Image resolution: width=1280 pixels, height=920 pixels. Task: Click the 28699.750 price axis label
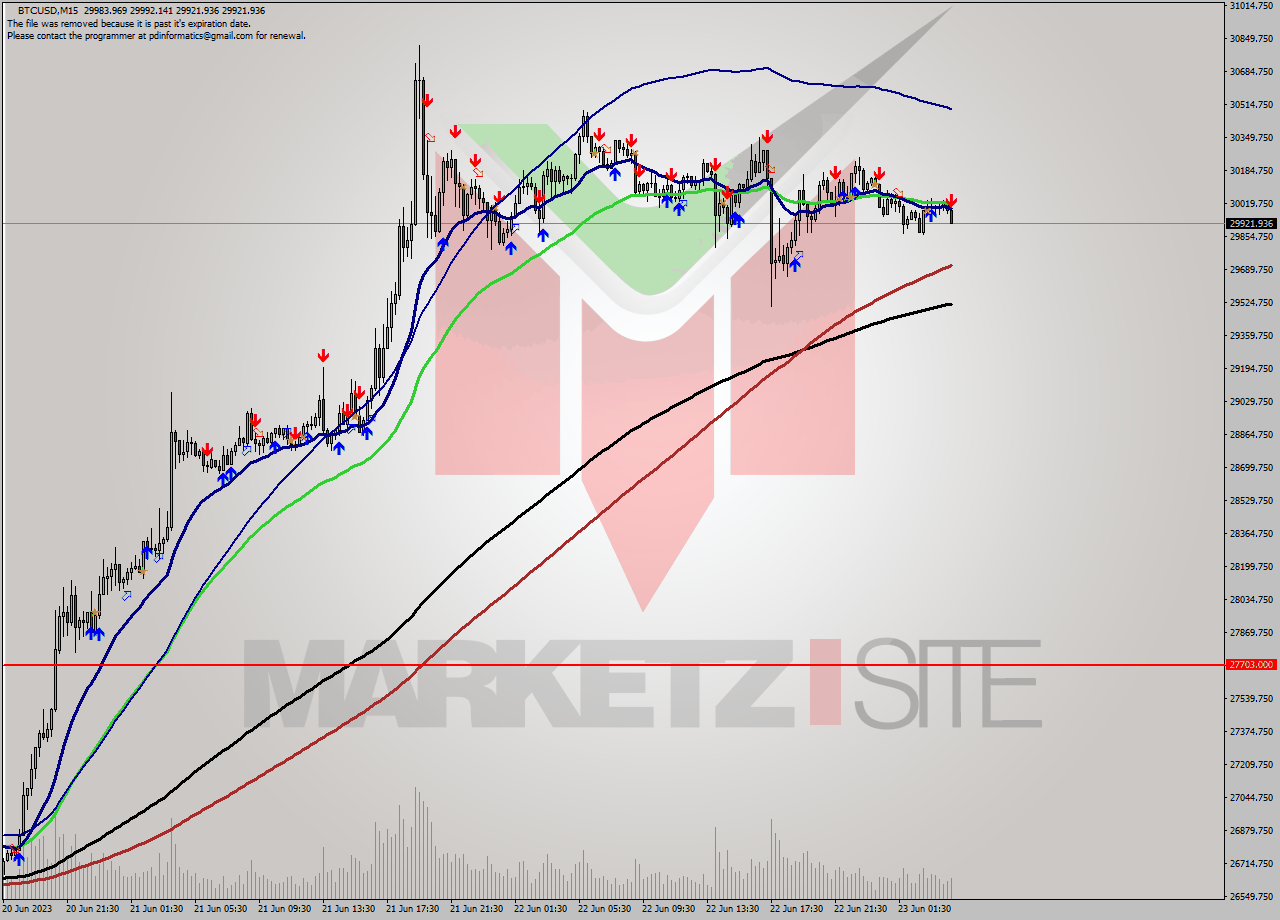(1251, 468)
